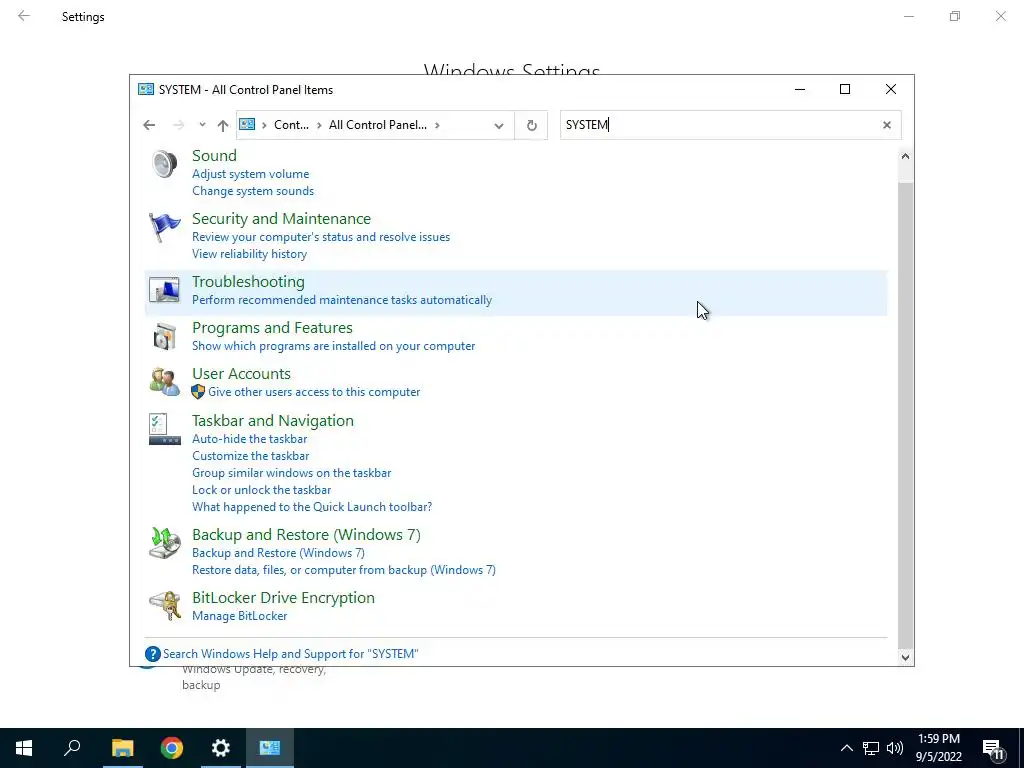Refresh the Control Panel view
Viewport: 1024px width, 768px height.
(532, 125)
